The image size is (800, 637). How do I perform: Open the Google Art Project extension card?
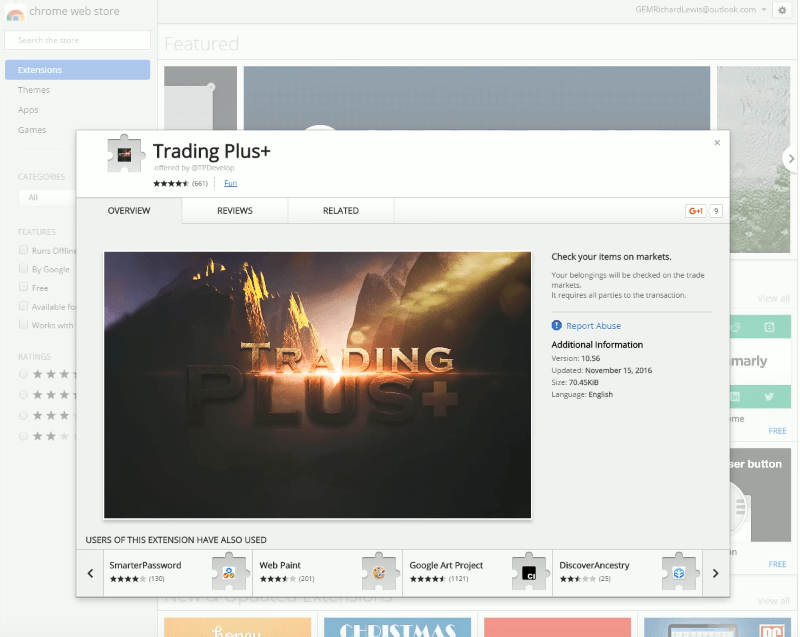tap(478, 573)
